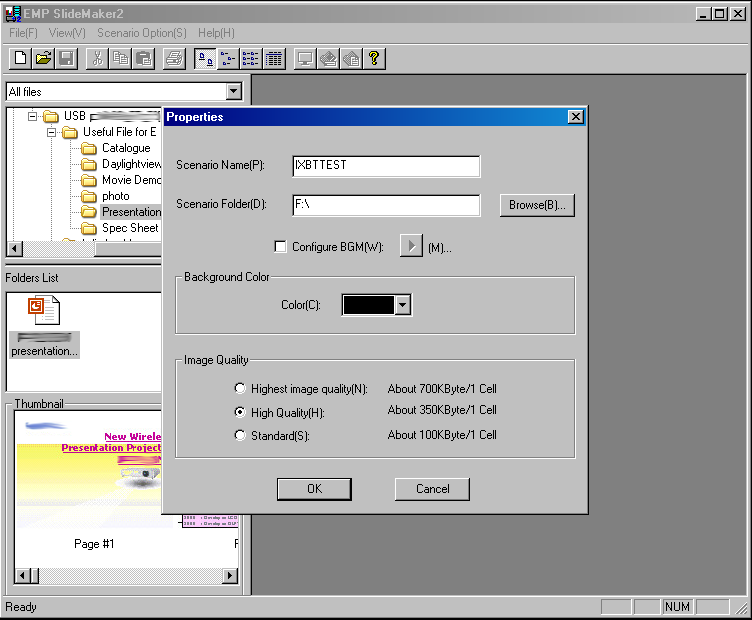Click the (M)... BGM file button
Image resolution: width=752 pixels, height=620 pixels.
[440, 248]
